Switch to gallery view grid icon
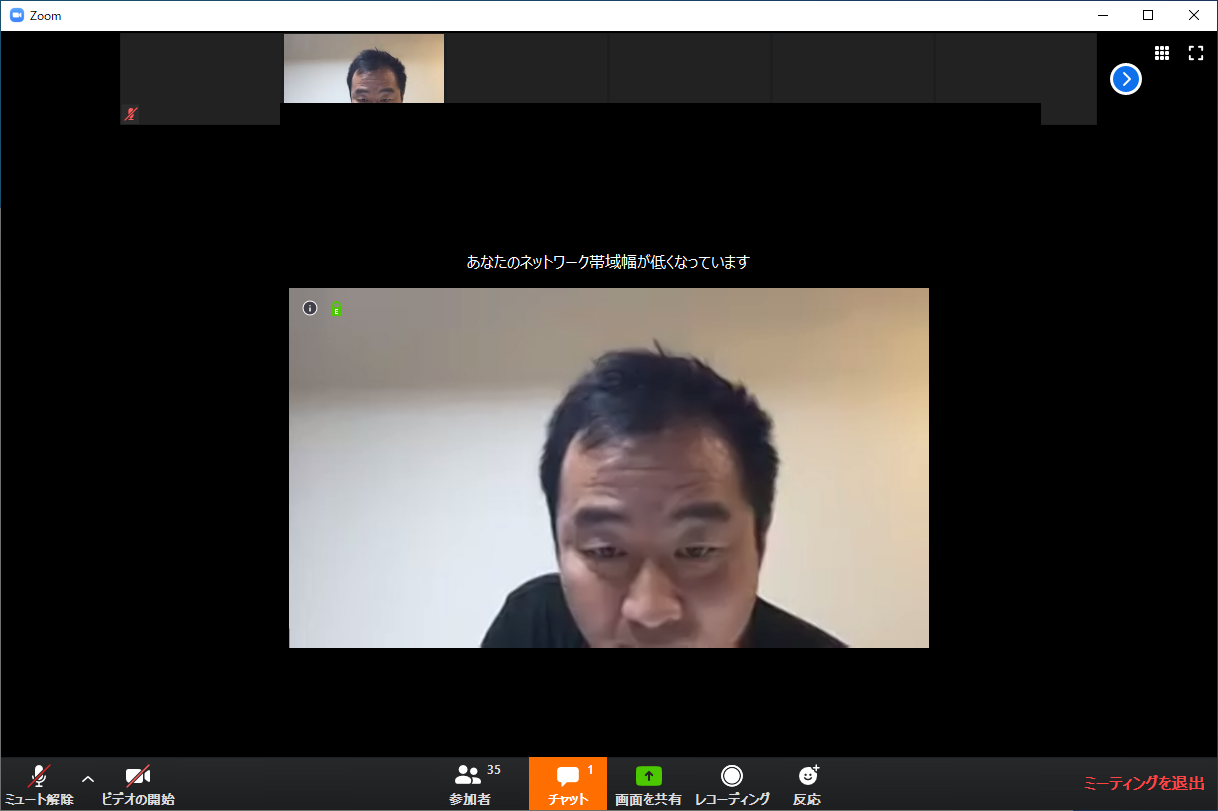The image size is (1218, 811). [x=1162, y=53]
